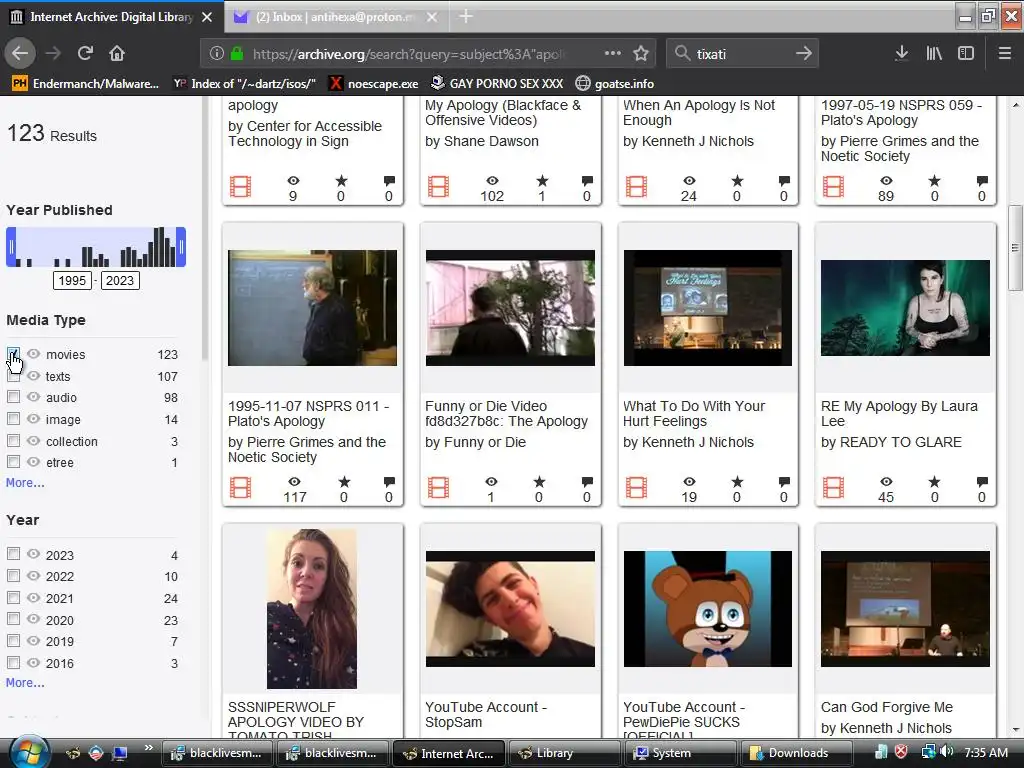Open the library bookshelf toolbar icon
Screen dimensions: 1024x768
(934, 54)
